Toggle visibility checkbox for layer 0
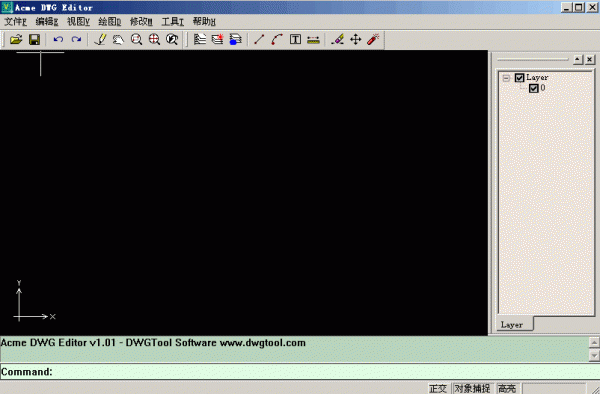The width and height of the screenshot is (600, 394). (x=533, y=88)
